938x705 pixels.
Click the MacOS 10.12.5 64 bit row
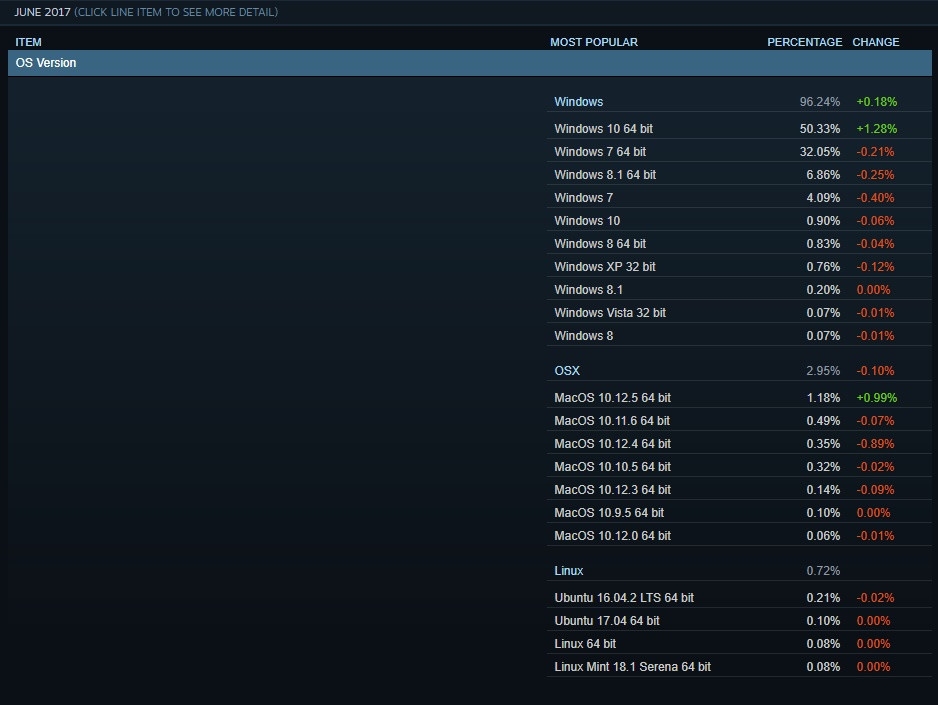(739, 398)
